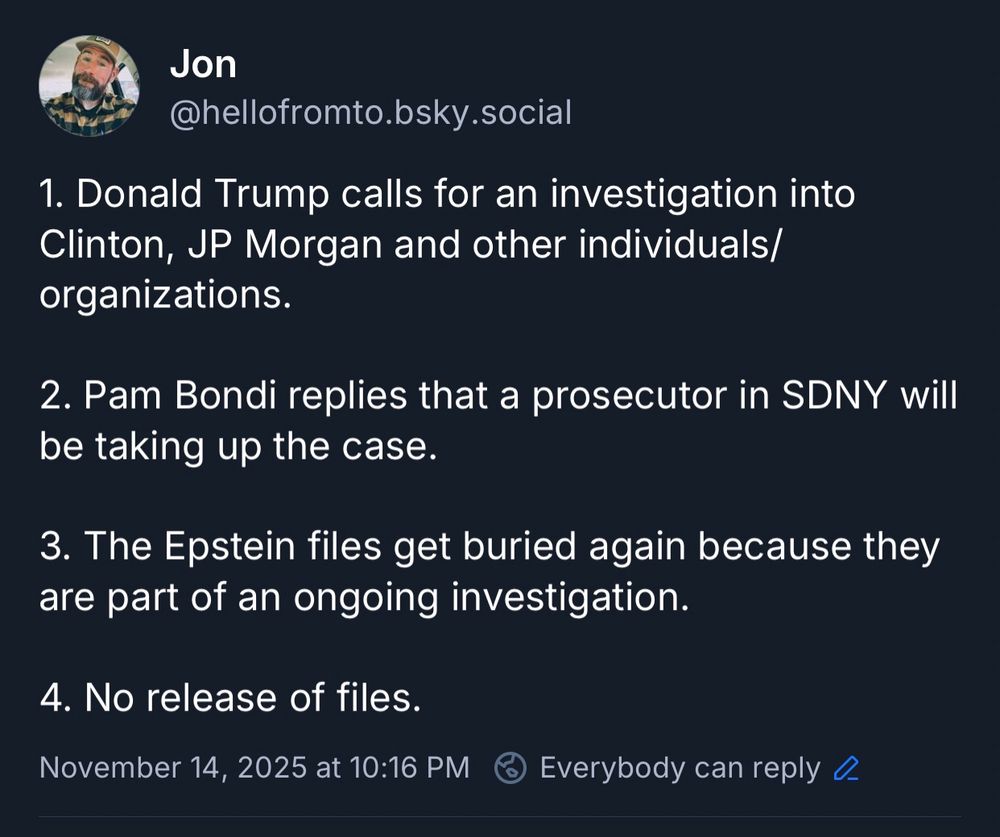Click the globe reply-visibility icon
This screenshot has width=1000, height=837.
click(x=511, y=768)
